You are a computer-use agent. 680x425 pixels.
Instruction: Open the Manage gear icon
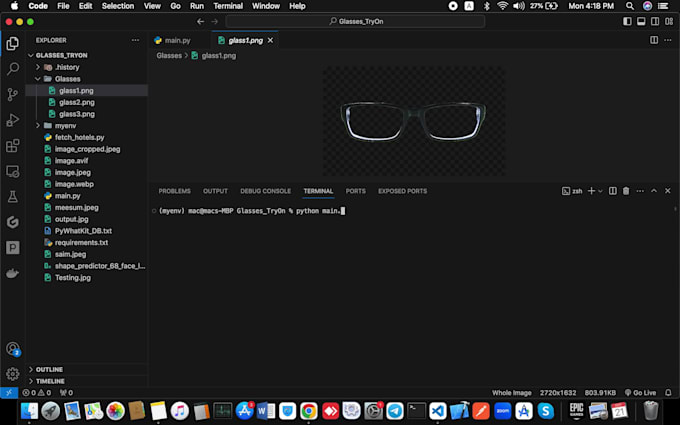click(13, 373)
